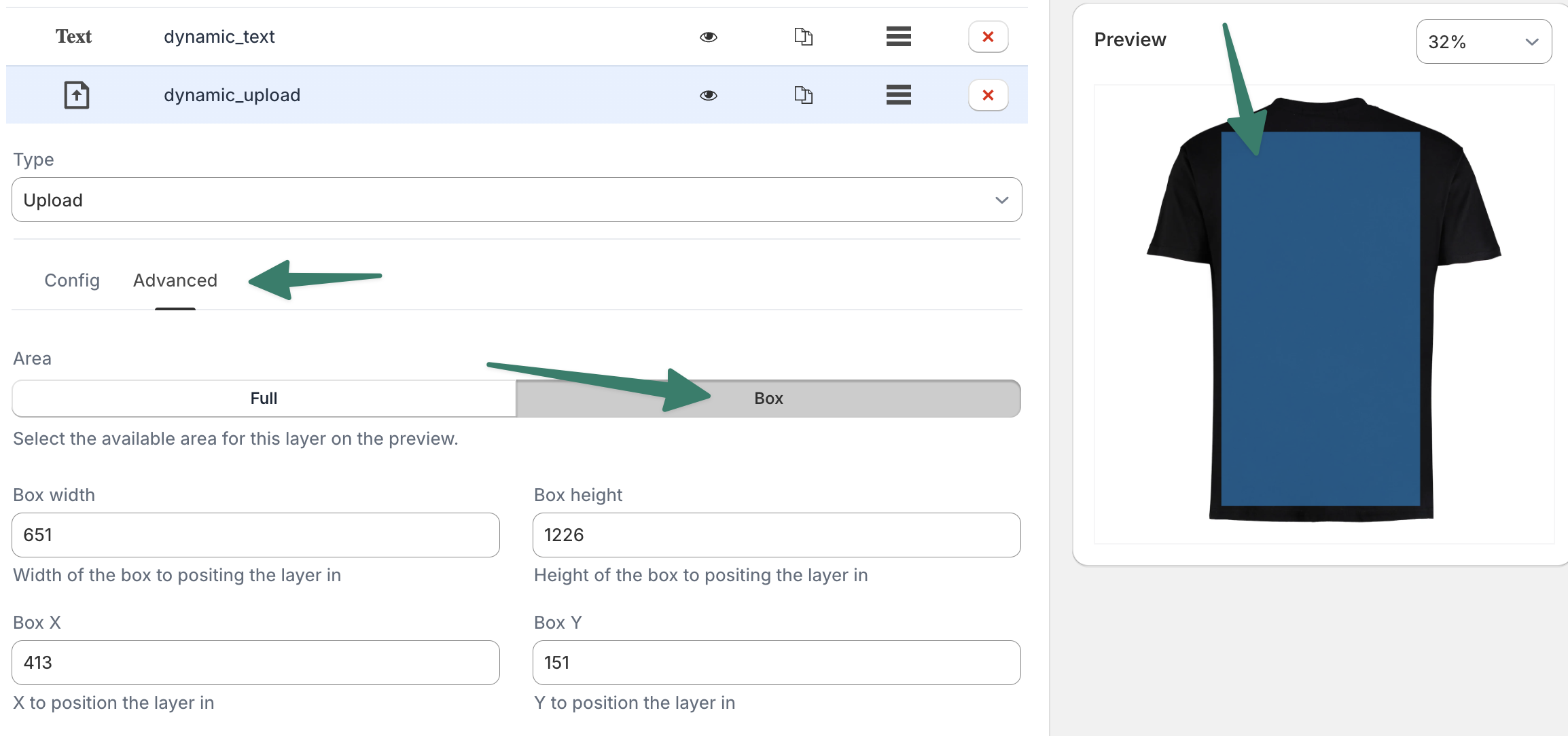Switch to the Config tab

72,280
